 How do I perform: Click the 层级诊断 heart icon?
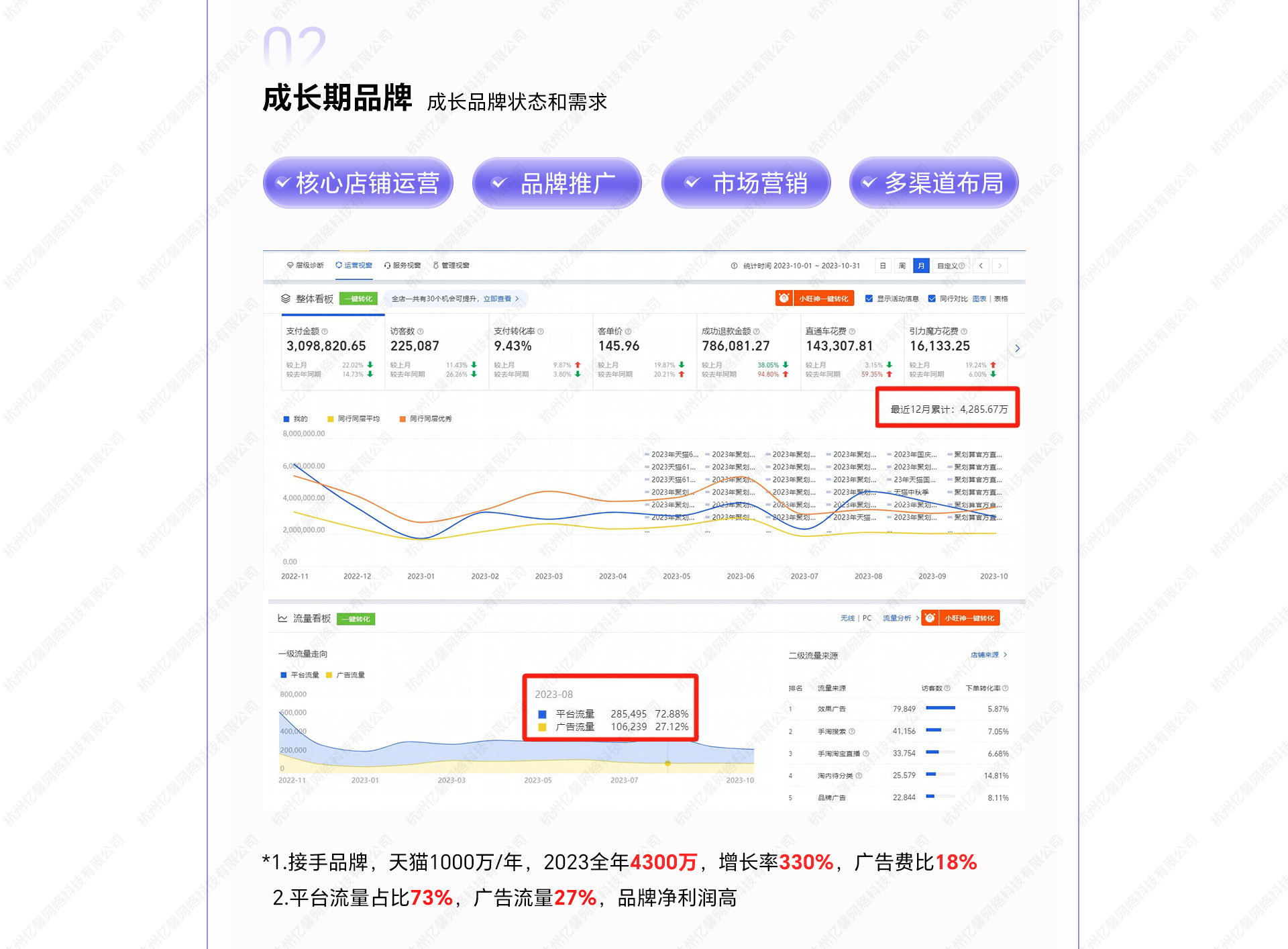point(290,265)
